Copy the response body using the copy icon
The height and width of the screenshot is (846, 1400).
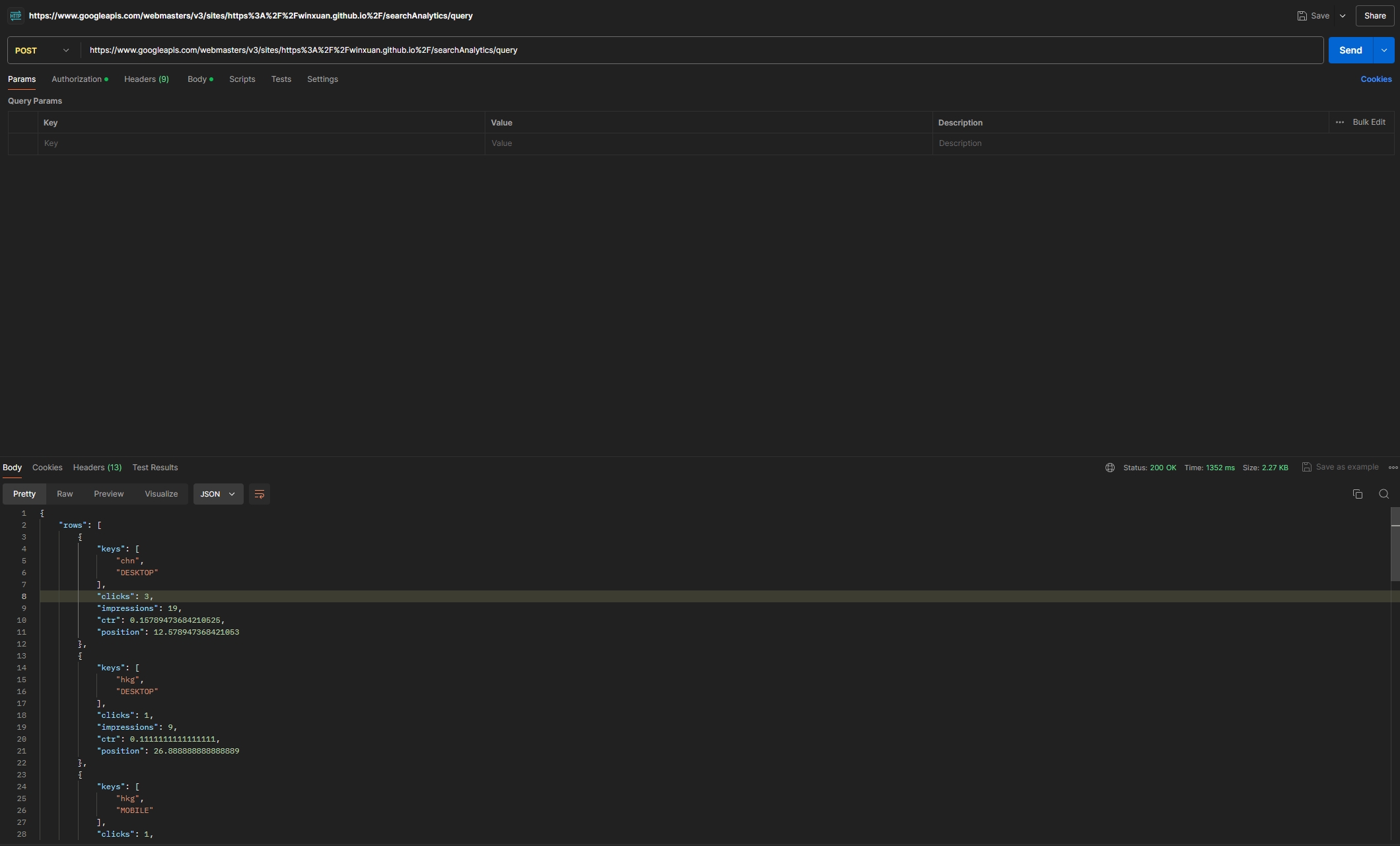click(x=1358, y=494)
